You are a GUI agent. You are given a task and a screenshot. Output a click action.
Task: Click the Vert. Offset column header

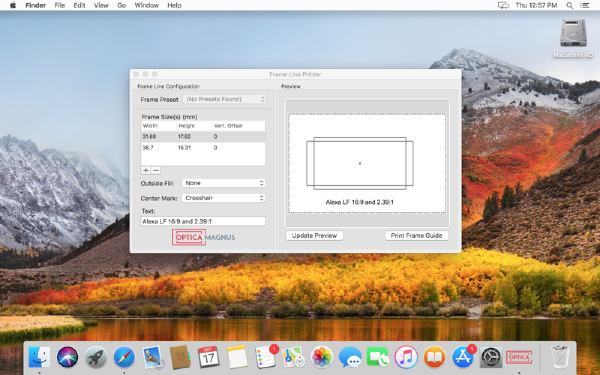(238, 126)
